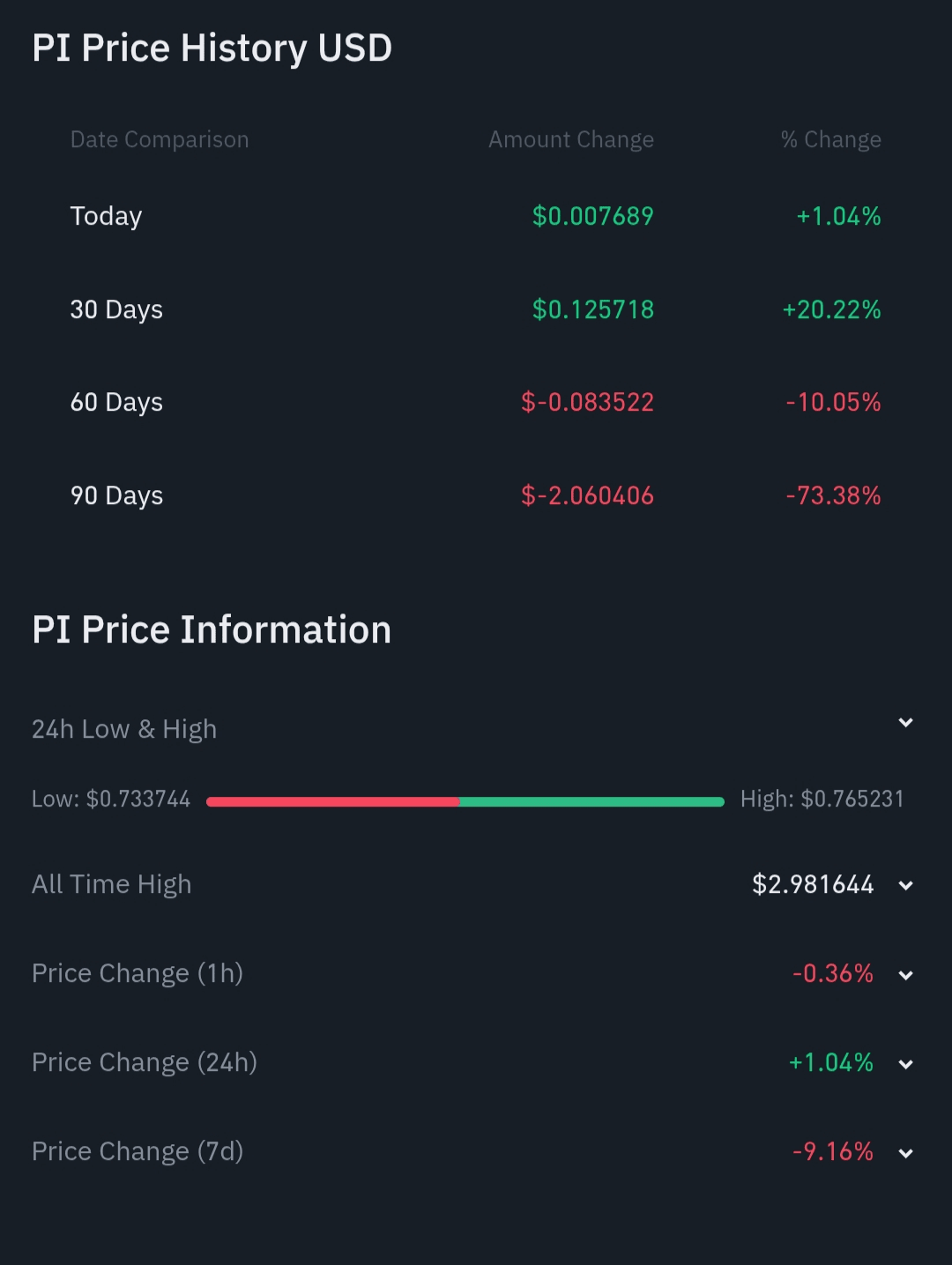Tap the All Time High value $2.981644
This screenshot has width=952, height=1265.
[813, 884]
